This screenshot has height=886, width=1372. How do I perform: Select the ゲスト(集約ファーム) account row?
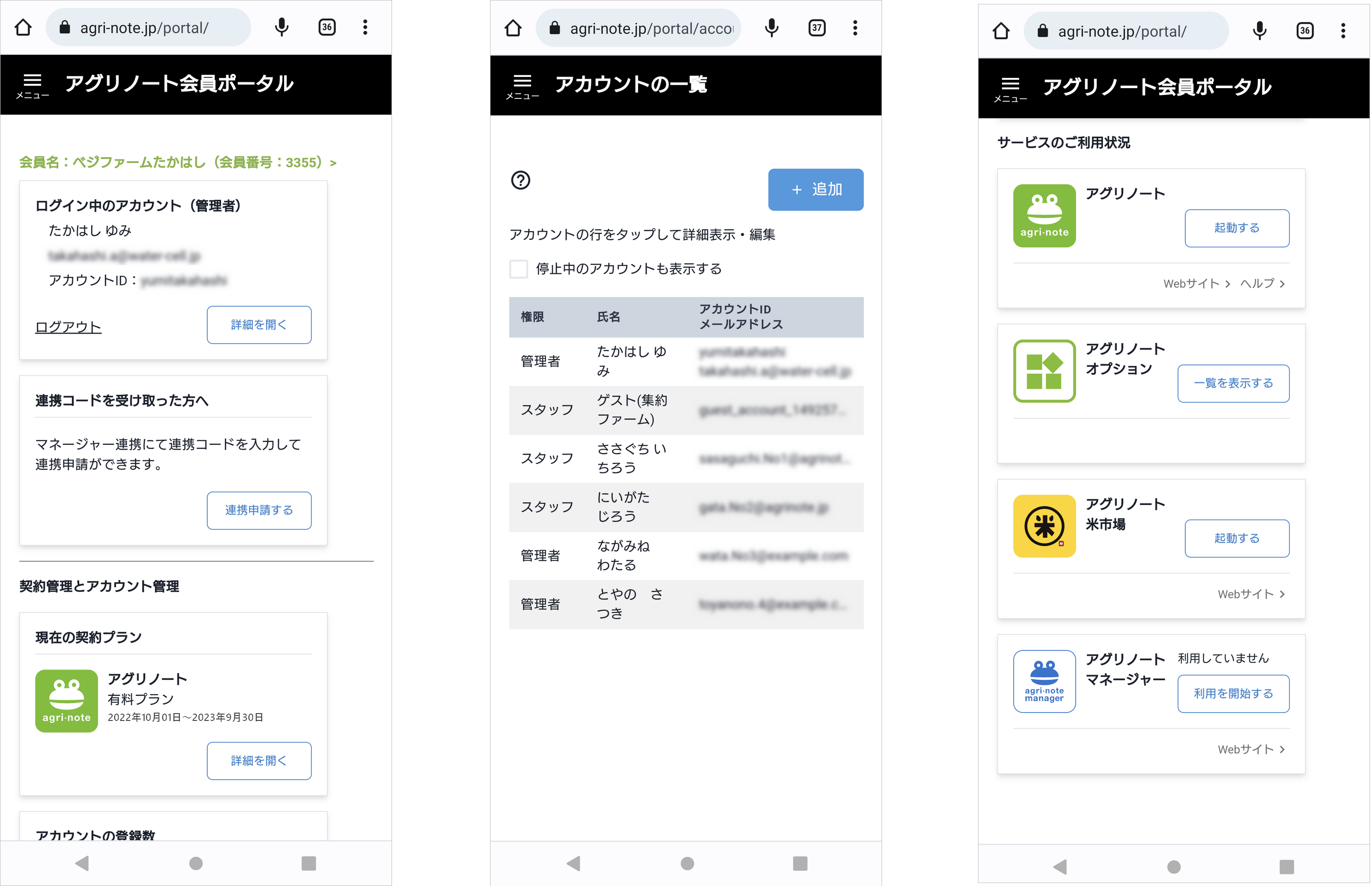pyautogui.click(x=686, y=409)
